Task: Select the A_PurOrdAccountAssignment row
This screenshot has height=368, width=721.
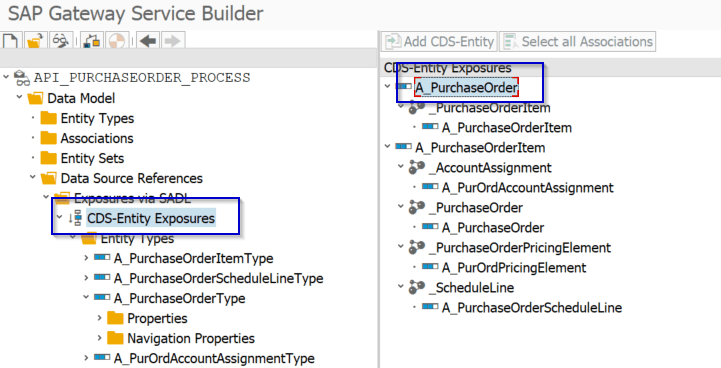Action: click(528, 188)
